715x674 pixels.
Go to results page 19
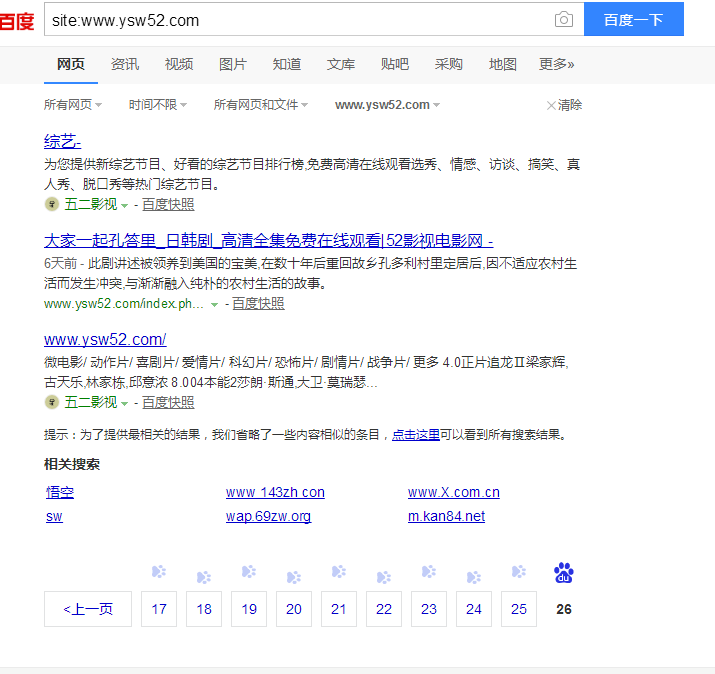pyautogui.click(x=249, y=609)
